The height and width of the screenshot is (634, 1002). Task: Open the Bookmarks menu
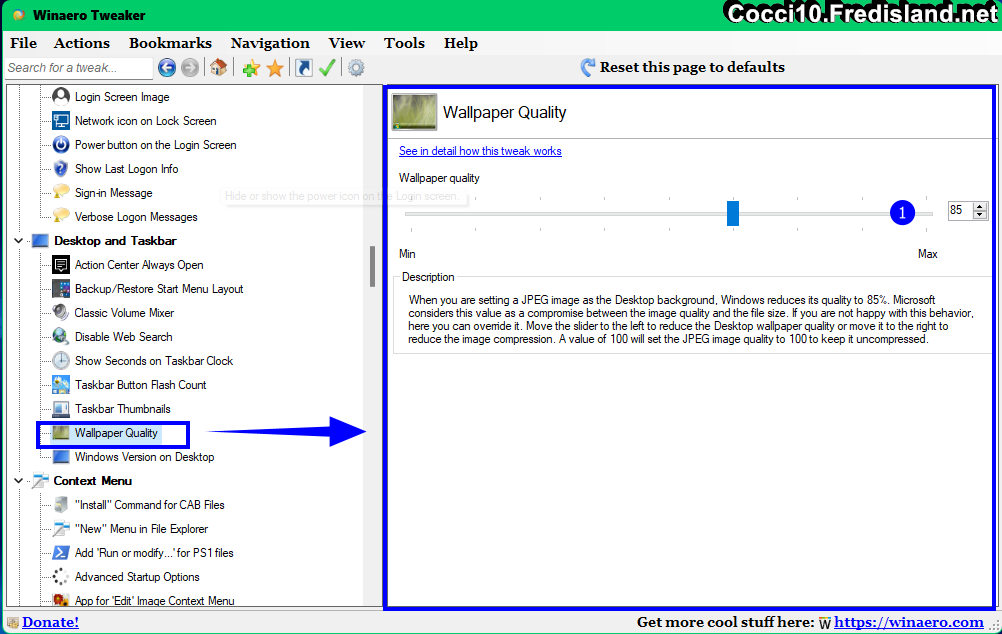tap(170, 43)
